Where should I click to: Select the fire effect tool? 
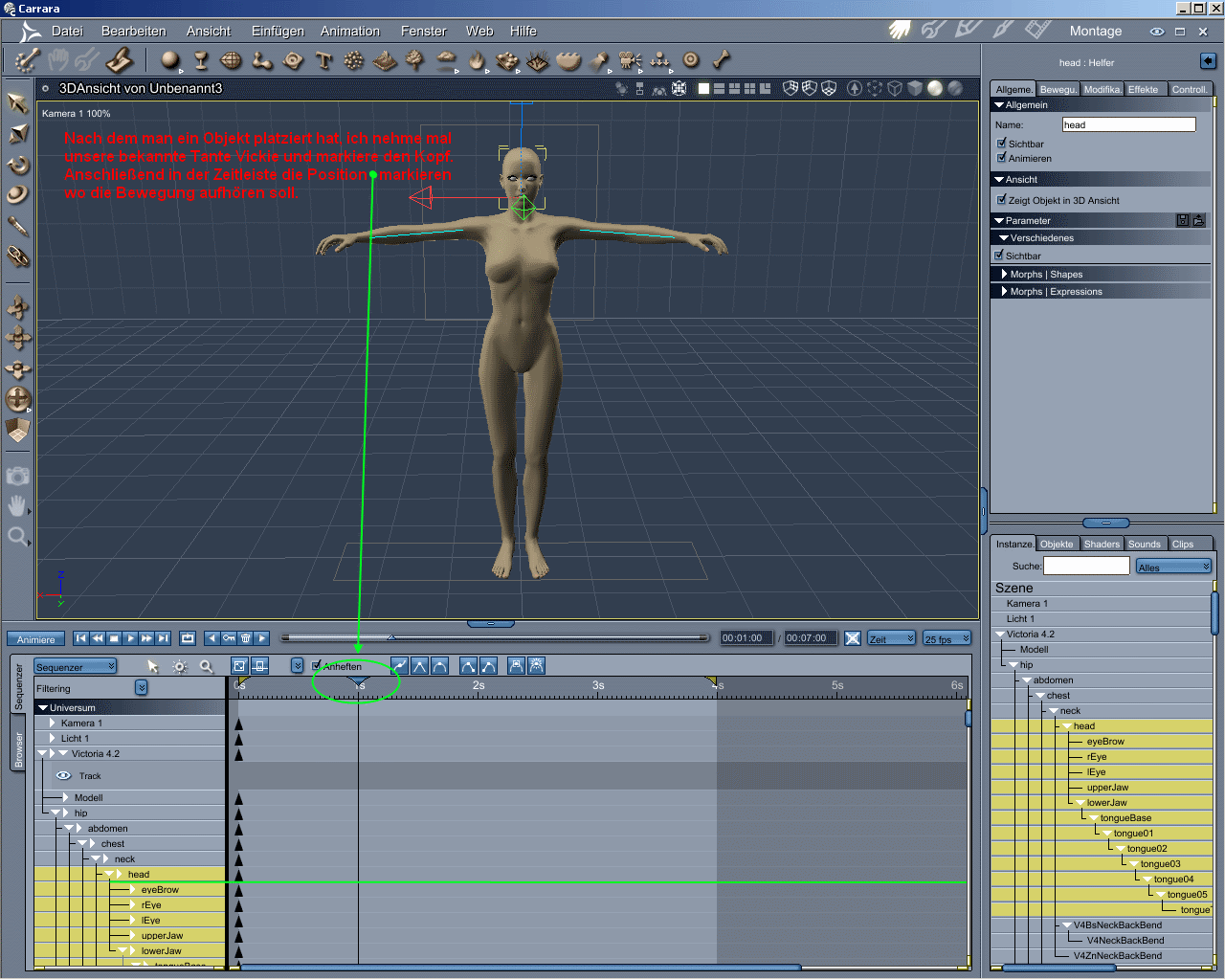477,60
